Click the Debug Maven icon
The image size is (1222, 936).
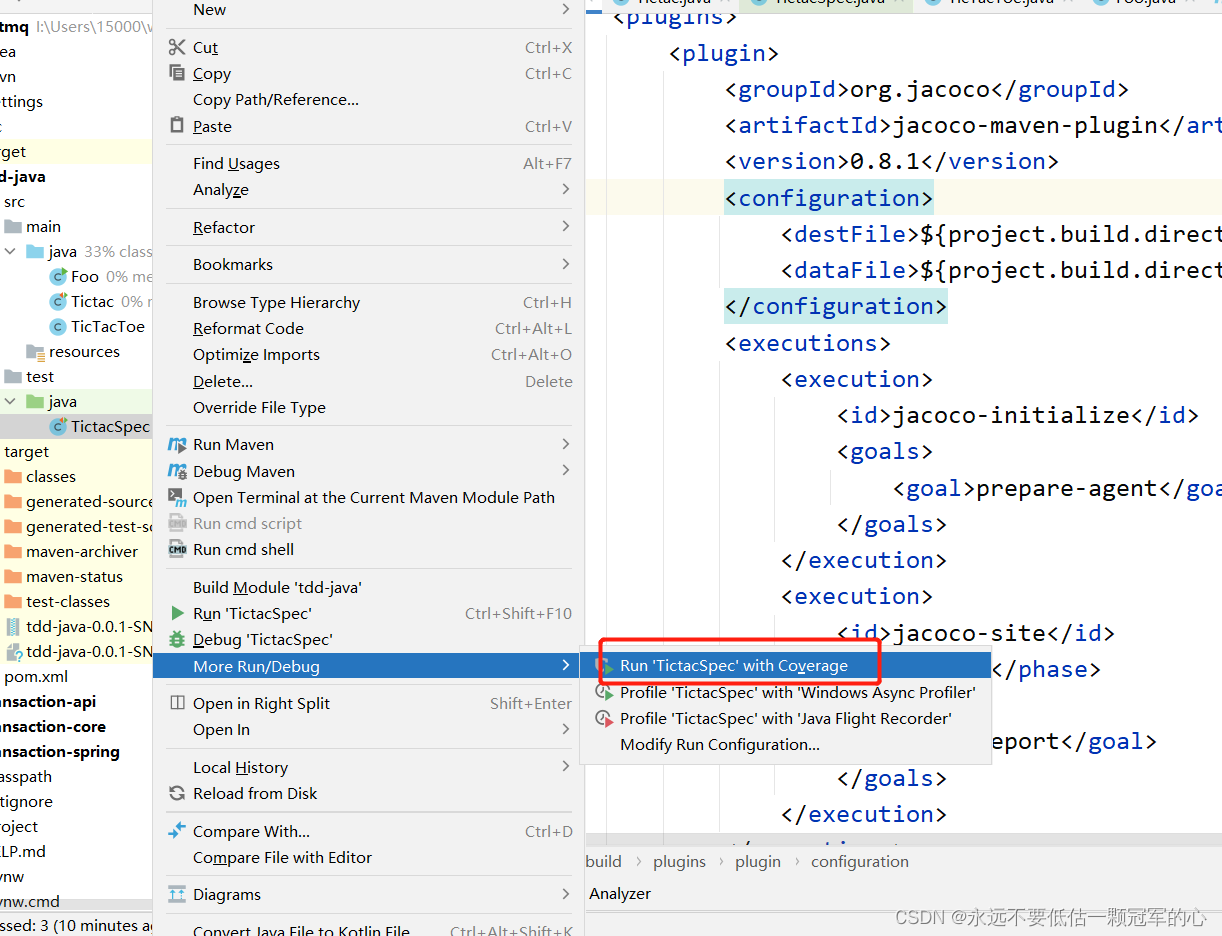coord(177,471)
